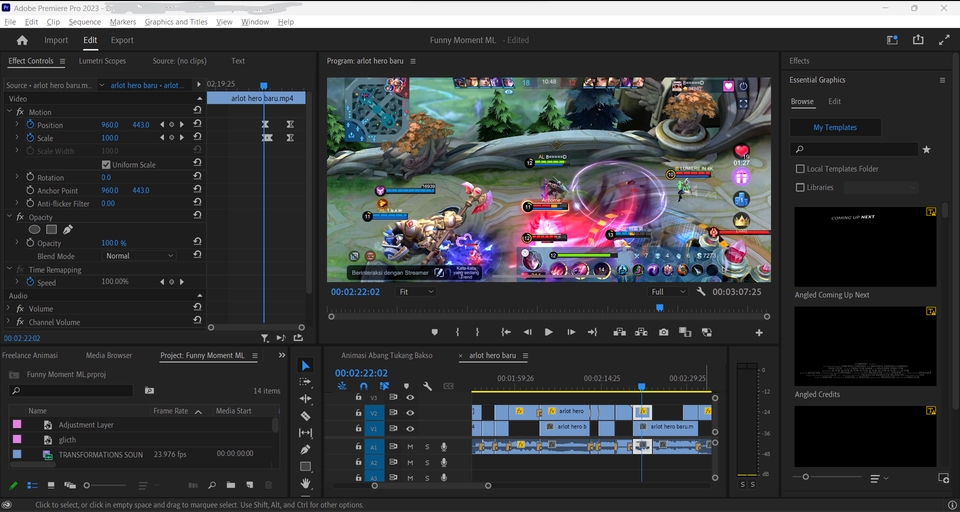
Task: Toggle Position stopwatch animation
Action: coord(30,124)
